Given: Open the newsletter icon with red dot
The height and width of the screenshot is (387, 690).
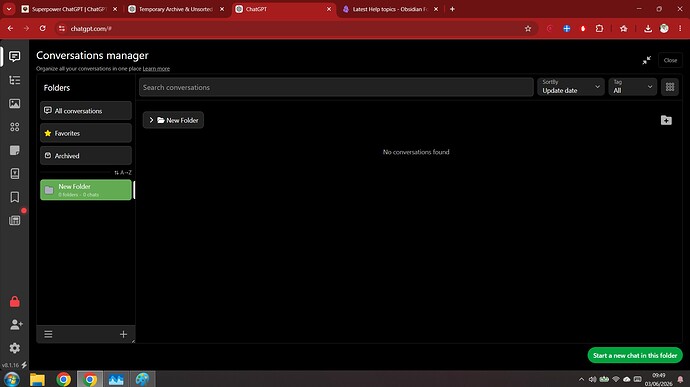Looking at the screenshot, I should click(x=15, y=220).
